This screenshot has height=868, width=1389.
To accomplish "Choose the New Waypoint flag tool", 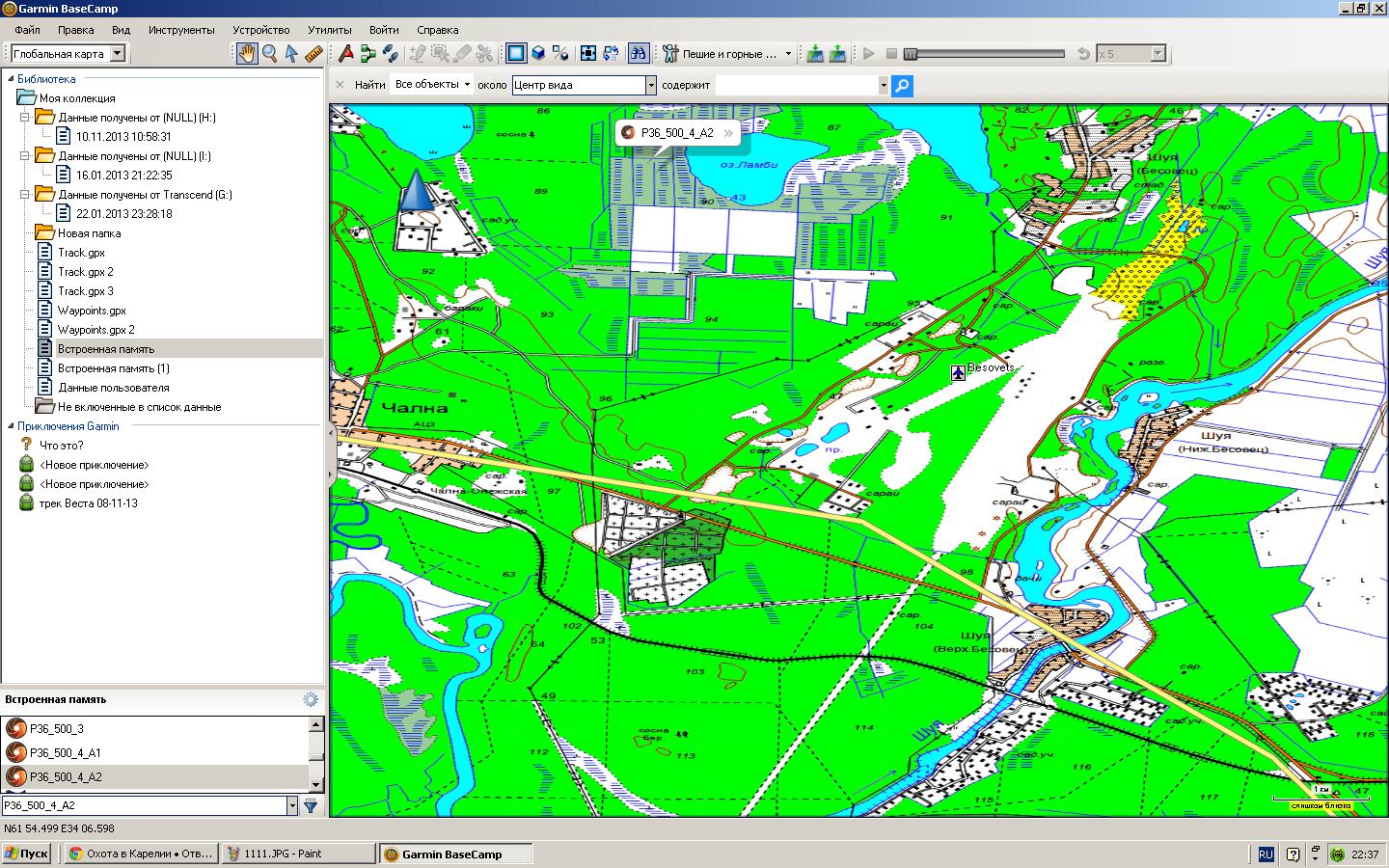I will [x=345, y=54].
